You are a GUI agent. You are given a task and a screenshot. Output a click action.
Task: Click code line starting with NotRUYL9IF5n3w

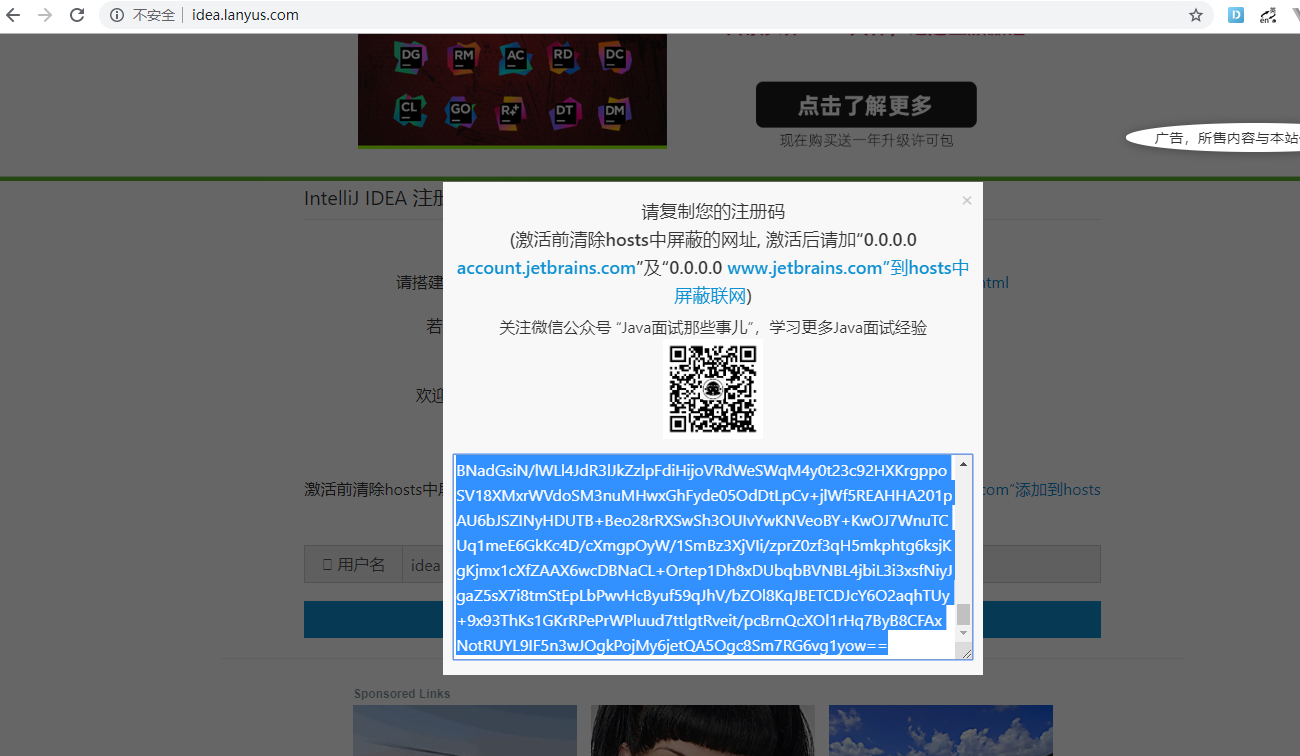[x=671, y=646]
